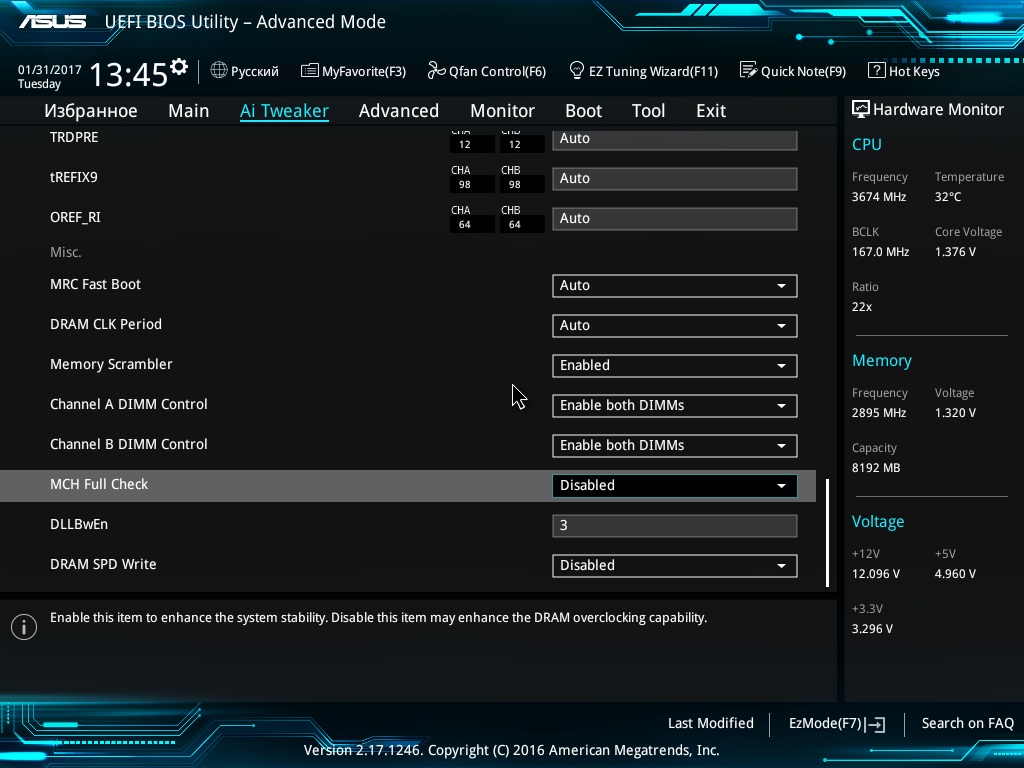Image resolution: width=1024 pixels, height=768 pixels.
Task: Click the tREFIX9 Auto field
Action: pyautogui.click(x=675, y=179)
